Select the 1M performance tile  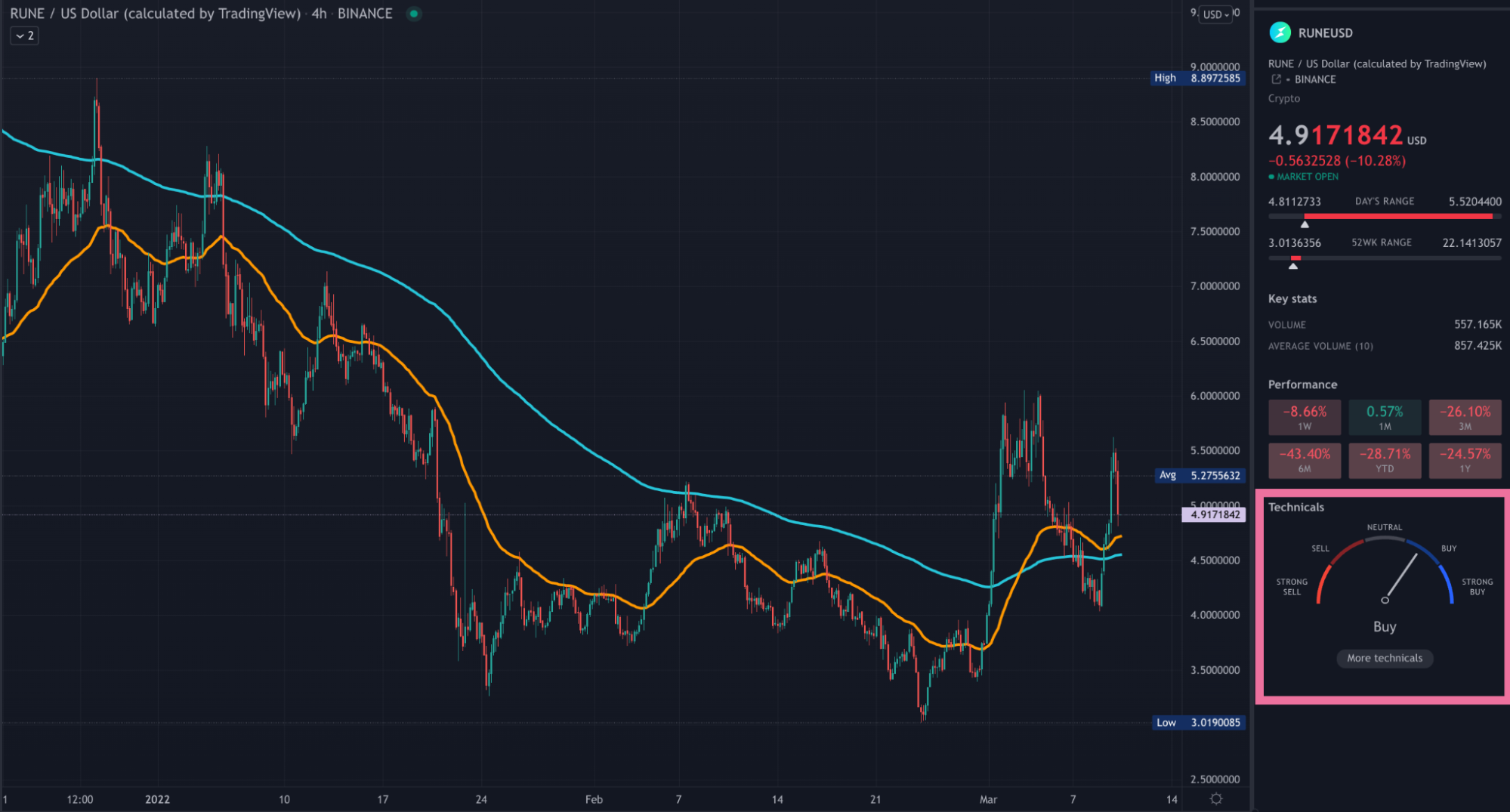[x=1385, y=418]
